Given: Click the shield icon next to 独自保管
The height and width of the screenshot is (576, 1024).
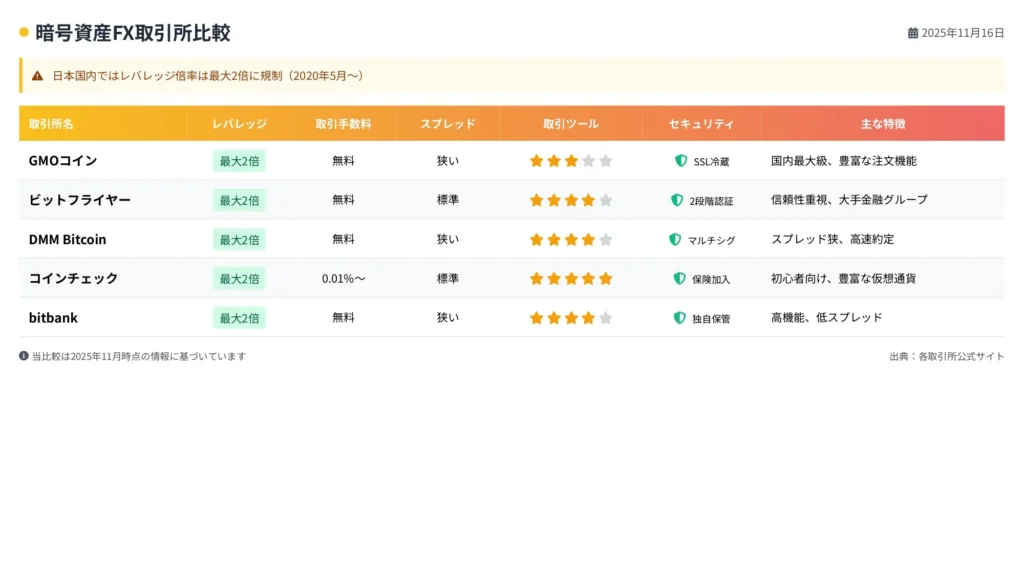Looking at the screenshot, I should pos(680,318).
